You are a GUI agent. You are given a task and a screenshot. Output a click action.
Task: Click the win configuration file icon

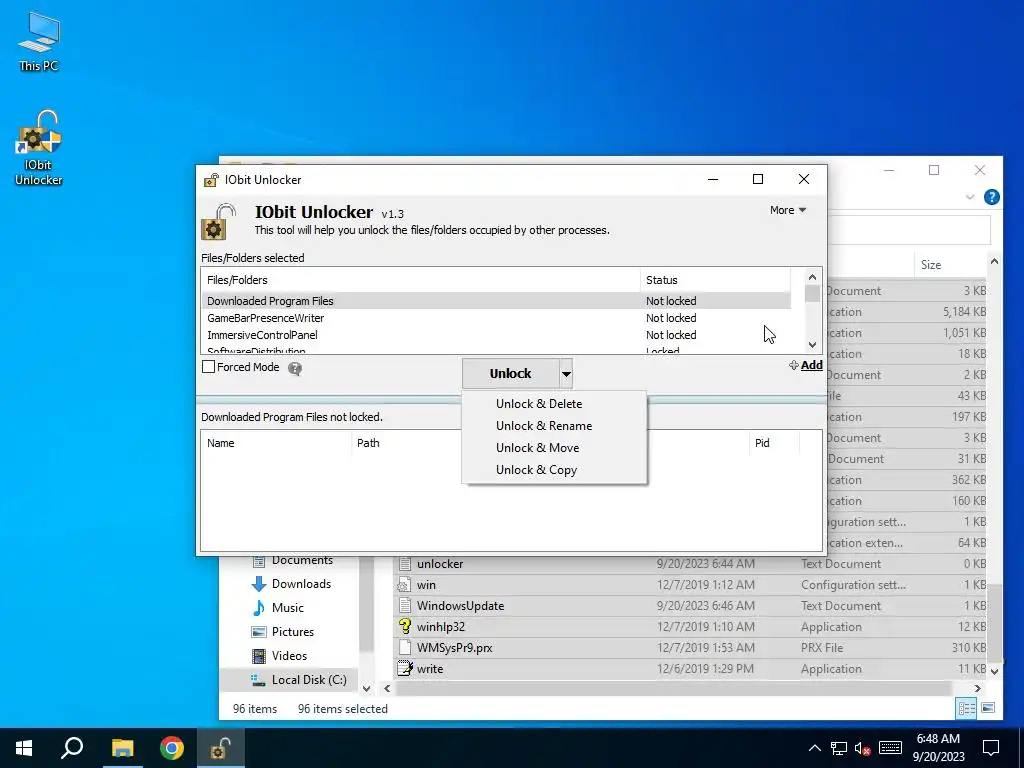405,584
